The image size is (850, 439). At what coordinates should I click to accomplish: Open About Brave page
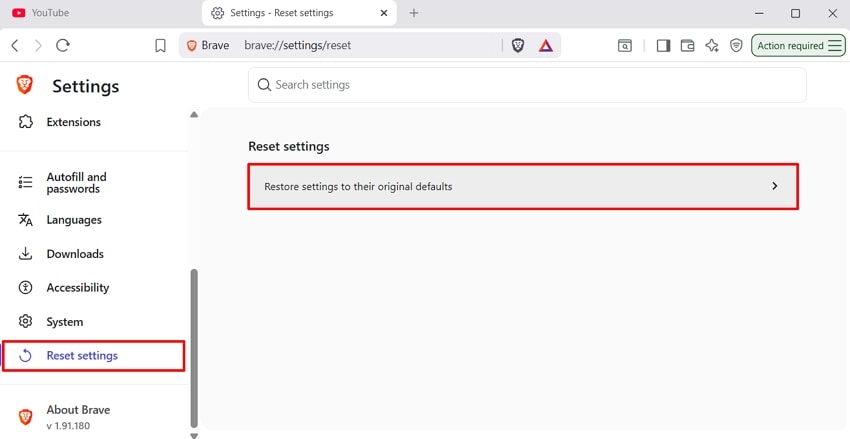78,417
